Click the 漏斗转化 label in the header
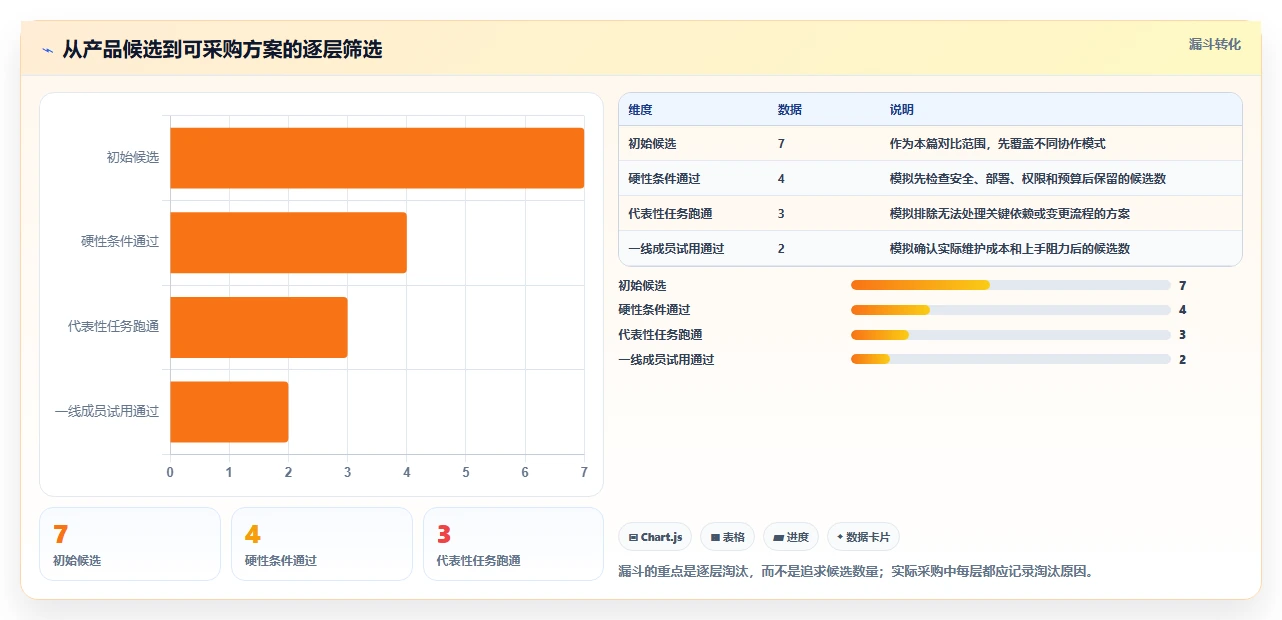 click(x=1215, y=44)
